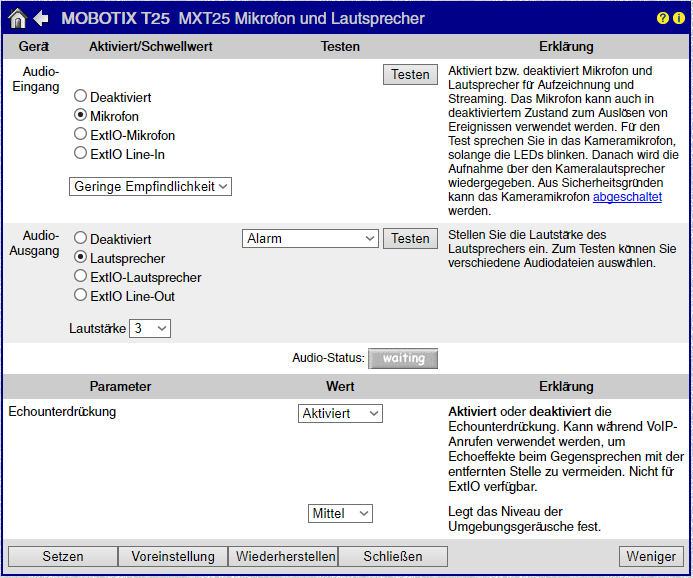Click Testen button next to Alarm

coord(410,239)
